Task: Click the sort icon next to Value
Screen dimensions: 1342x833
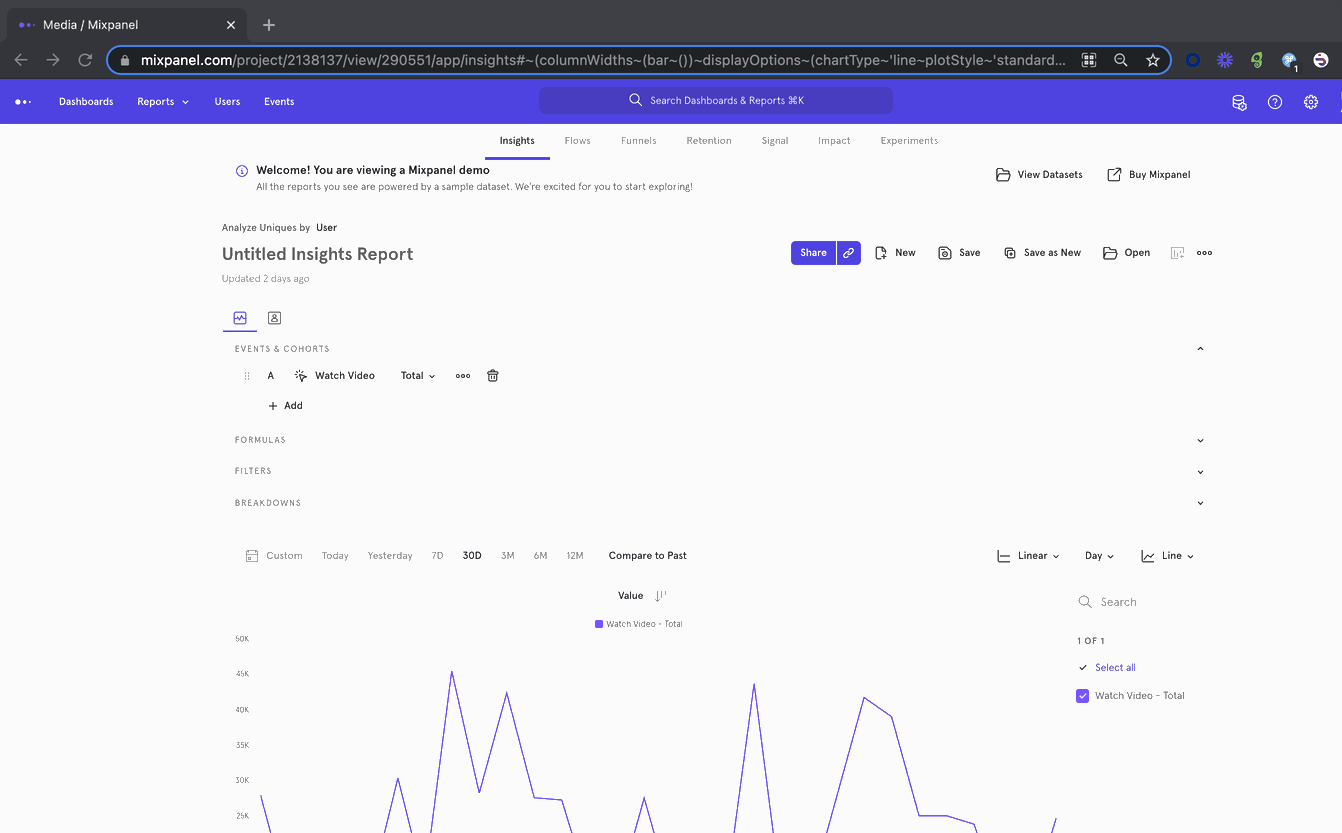Action: 660,596
